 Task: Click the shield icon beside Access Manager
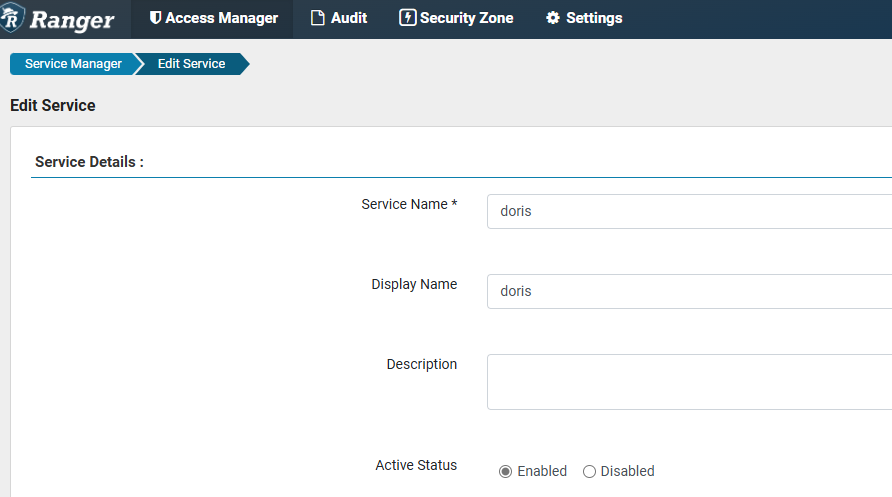[x=155, y=18]
